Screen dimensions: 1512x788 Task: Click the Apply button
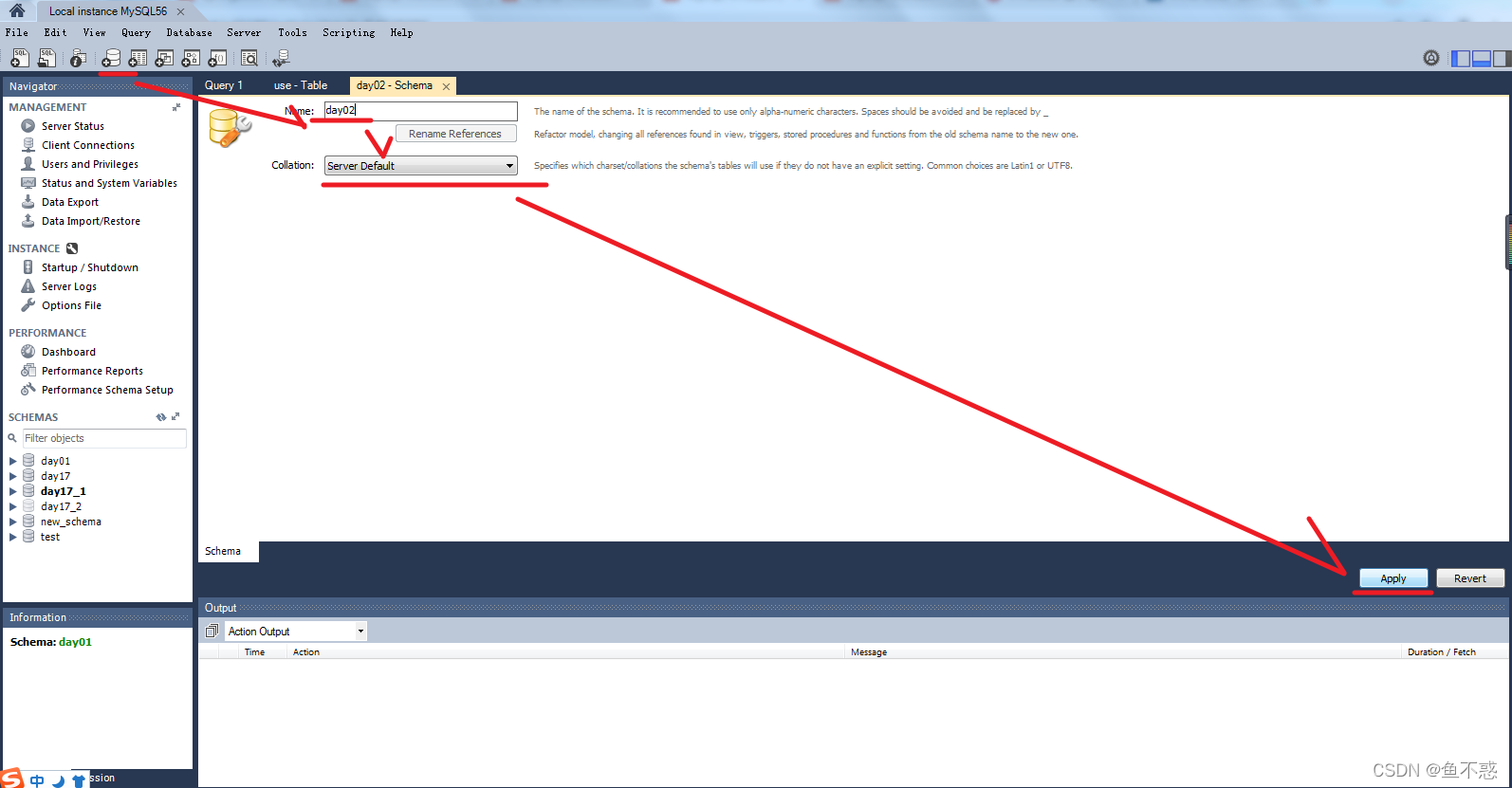click(1393, 578)
